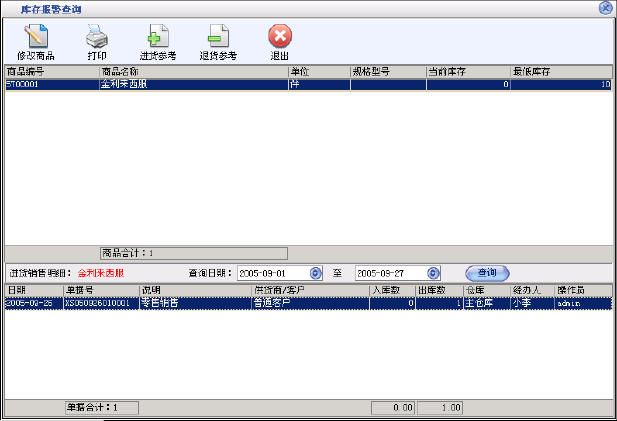
Task: Expand the start date 2005-09-01 dropdown
Action: pyautogui.click(x=316, y=272)
